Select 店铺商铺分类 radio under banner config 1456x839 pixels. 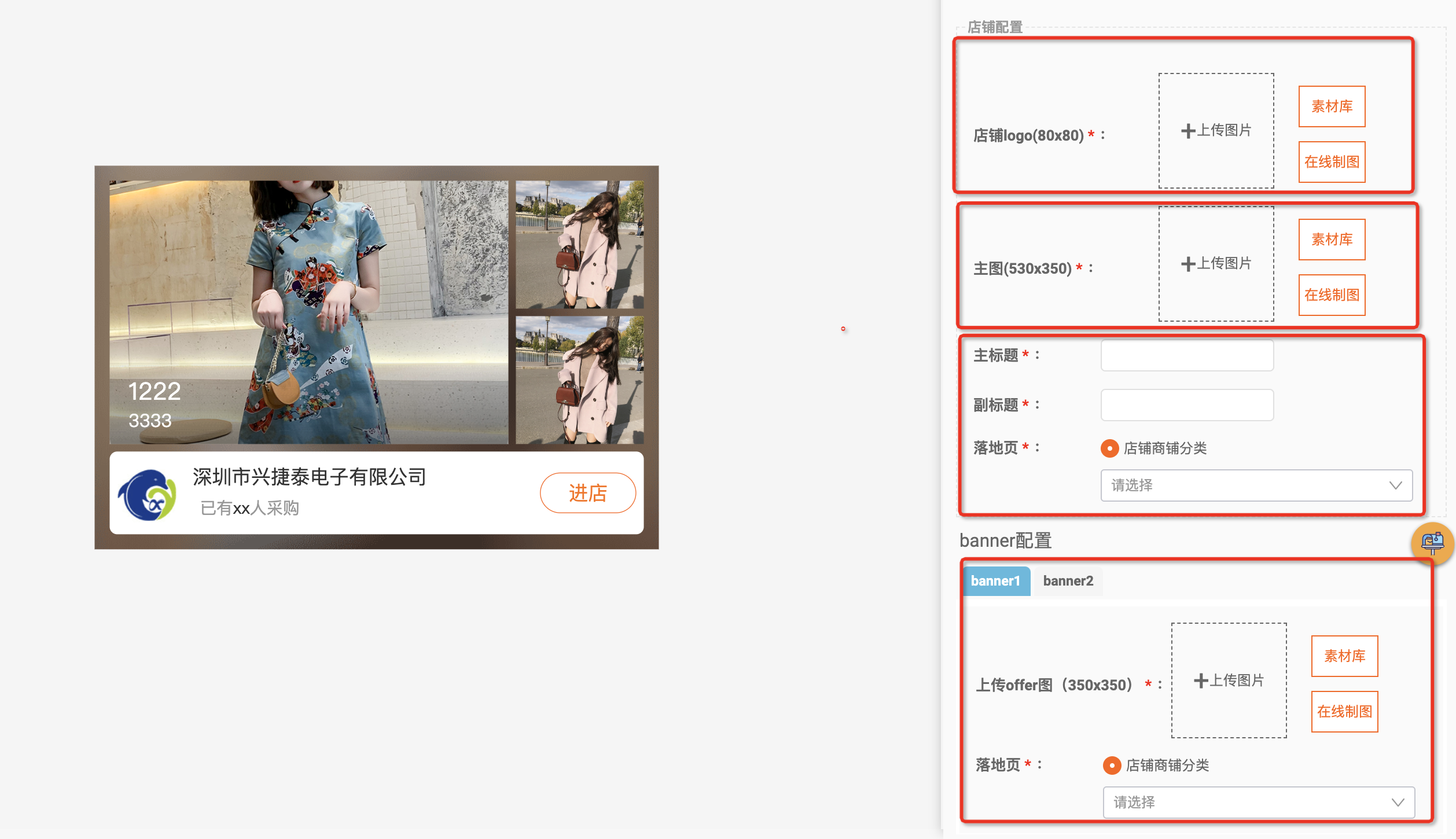coord(1112,766)
